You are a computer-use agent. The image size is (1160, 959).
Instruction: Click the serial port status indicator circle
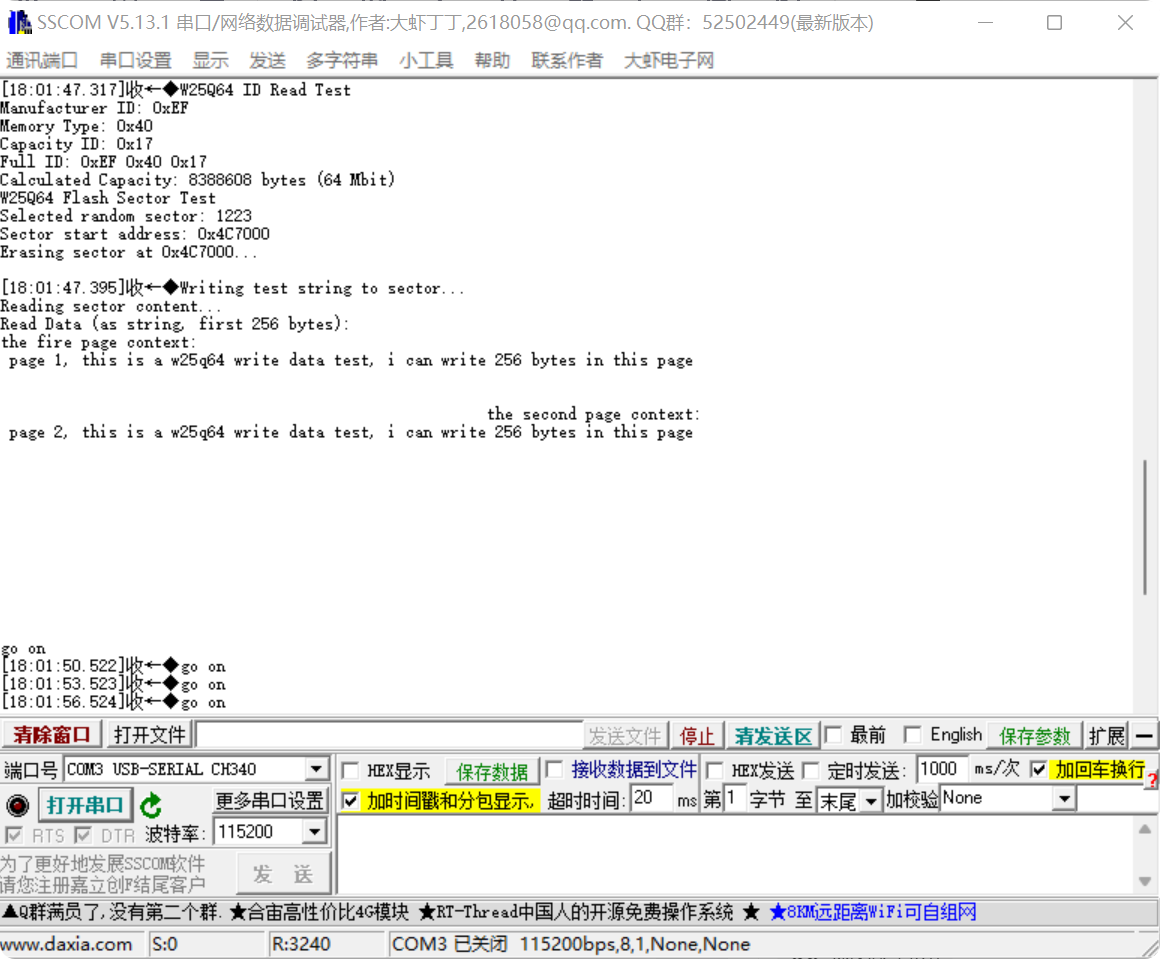[17, 803]
